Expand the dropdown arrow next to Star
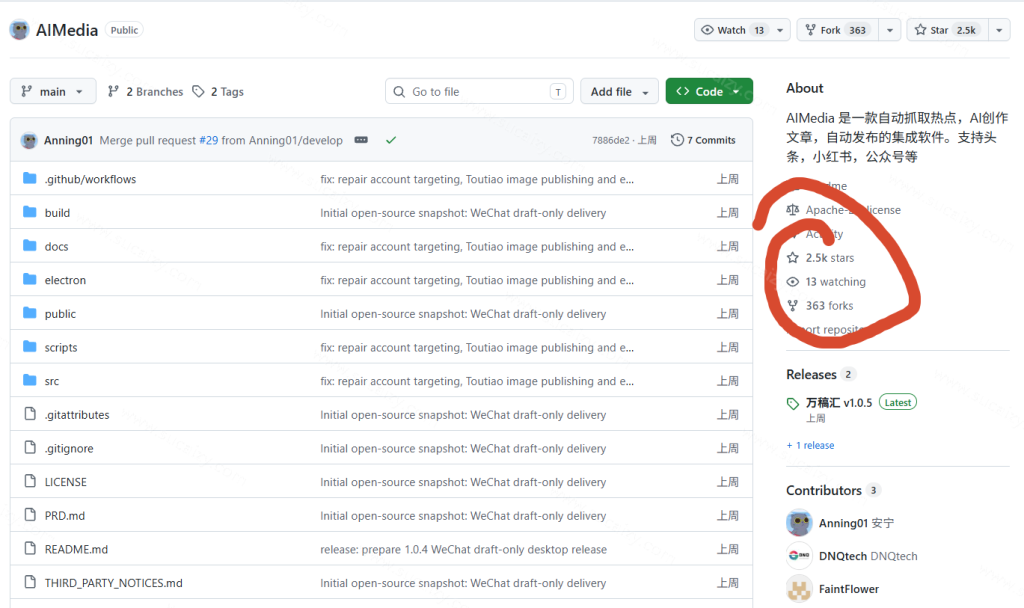 999,30
